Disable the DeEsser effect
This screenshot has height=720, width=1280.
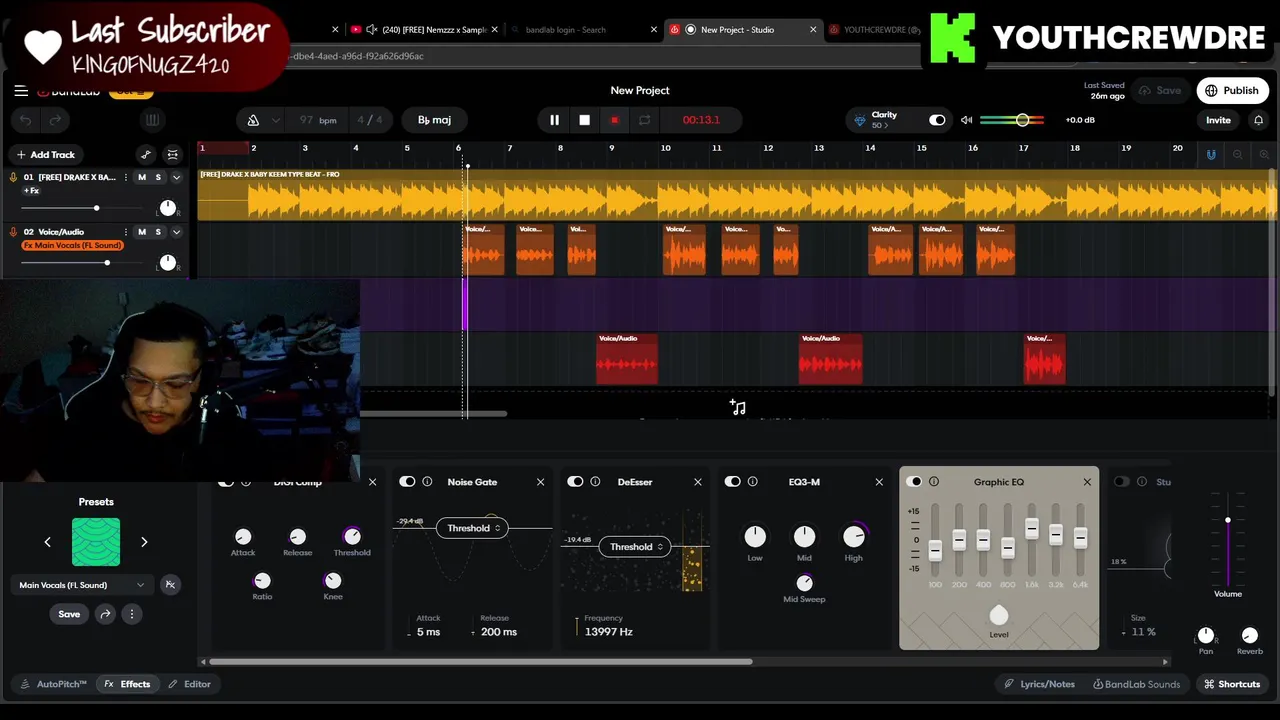(575, 482)
